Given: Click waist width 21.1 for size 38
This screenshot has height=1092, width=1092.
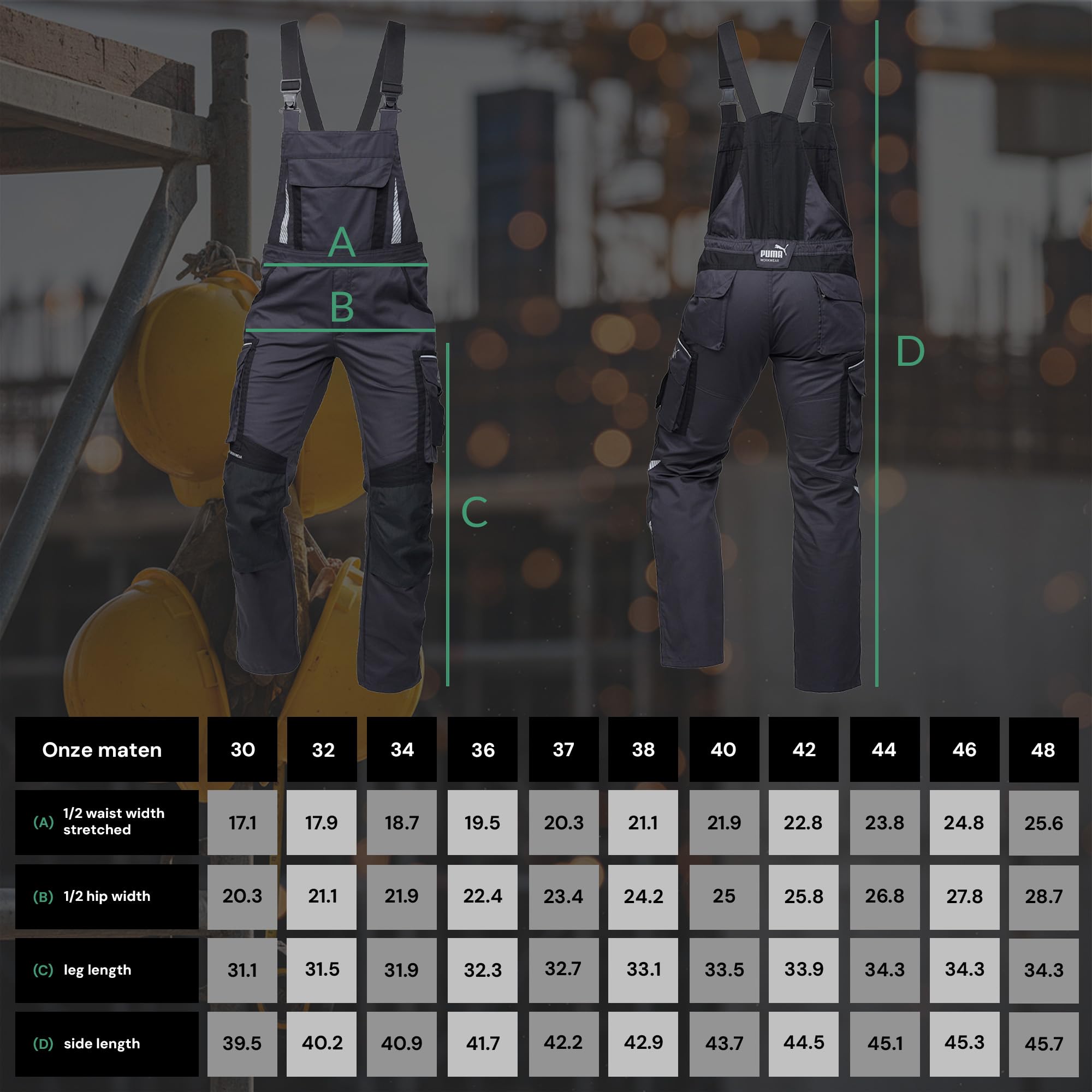Looking at the screenshot, I should (643, 822).
